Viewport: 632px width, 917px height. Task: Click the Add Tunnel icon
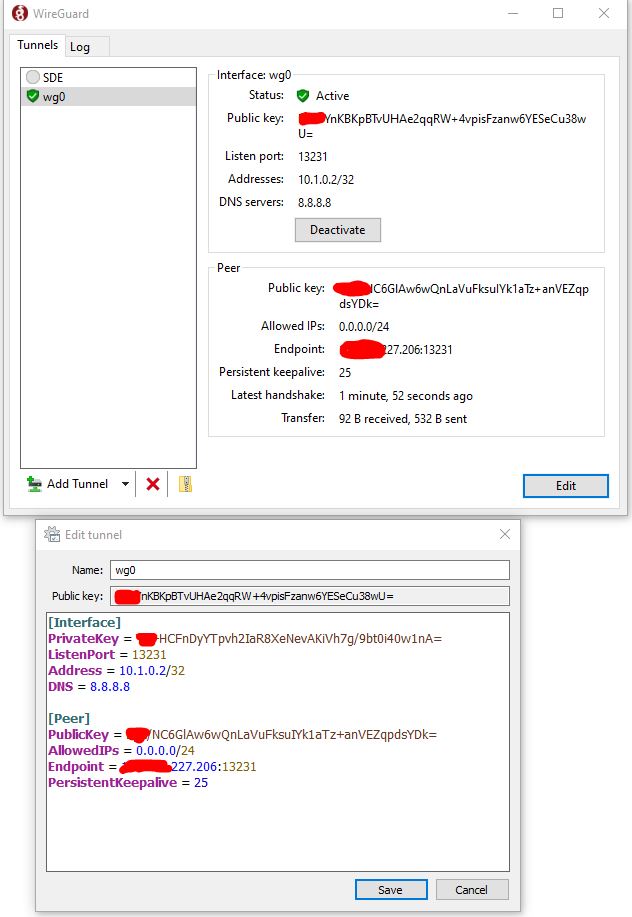point(34,484)
